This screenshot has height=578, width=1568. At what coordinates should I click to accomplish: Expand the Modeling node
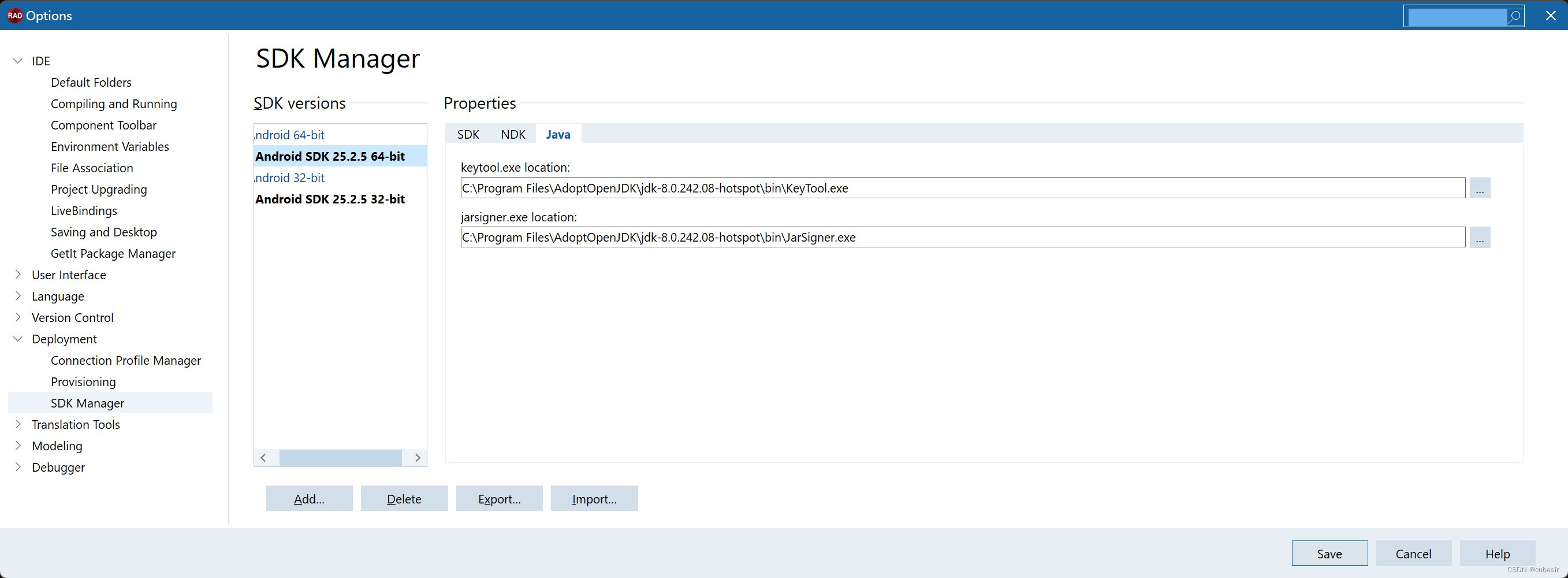(18, 446)
